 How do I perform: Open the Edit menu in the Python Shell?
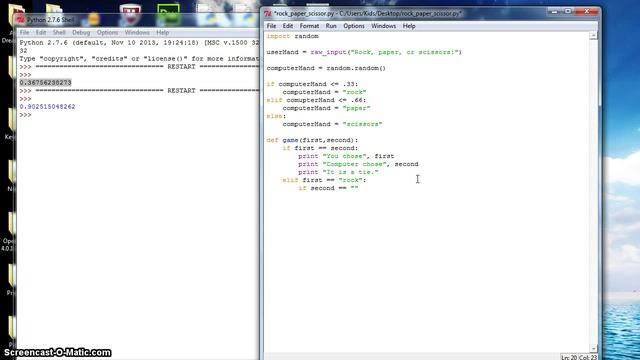click(x=41, y=32)
